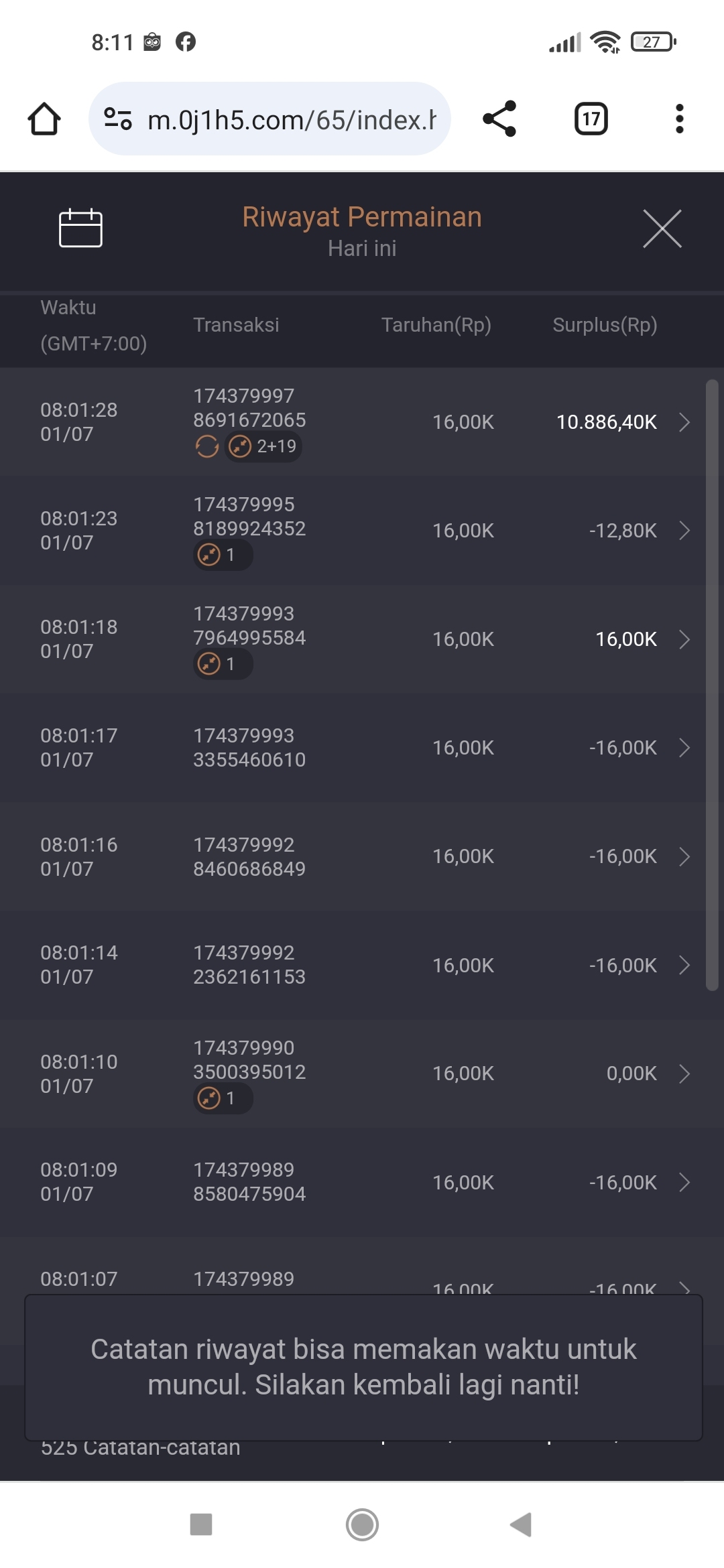Image resolution: width=724 pixels, height=1568 pixels.
Task: Click the free spin 2+19 badge
Action: (263, 446)
